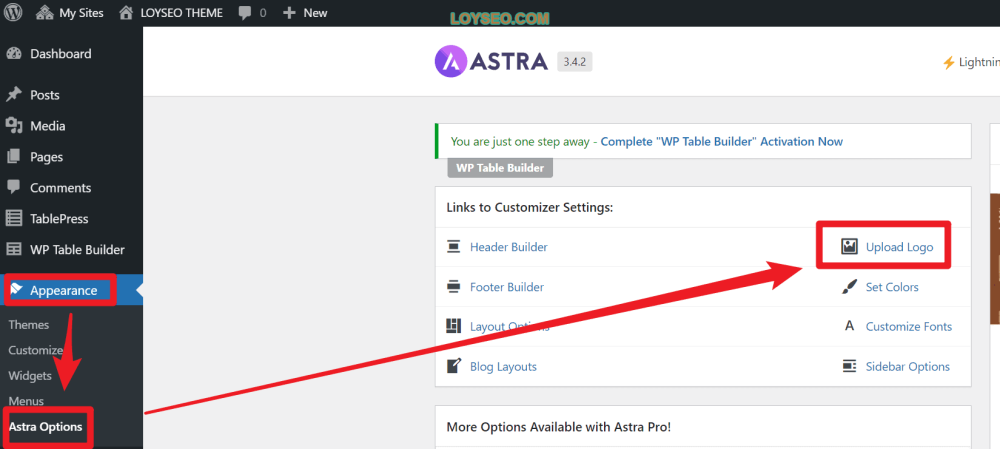Open Blog Layouts link

503,367
